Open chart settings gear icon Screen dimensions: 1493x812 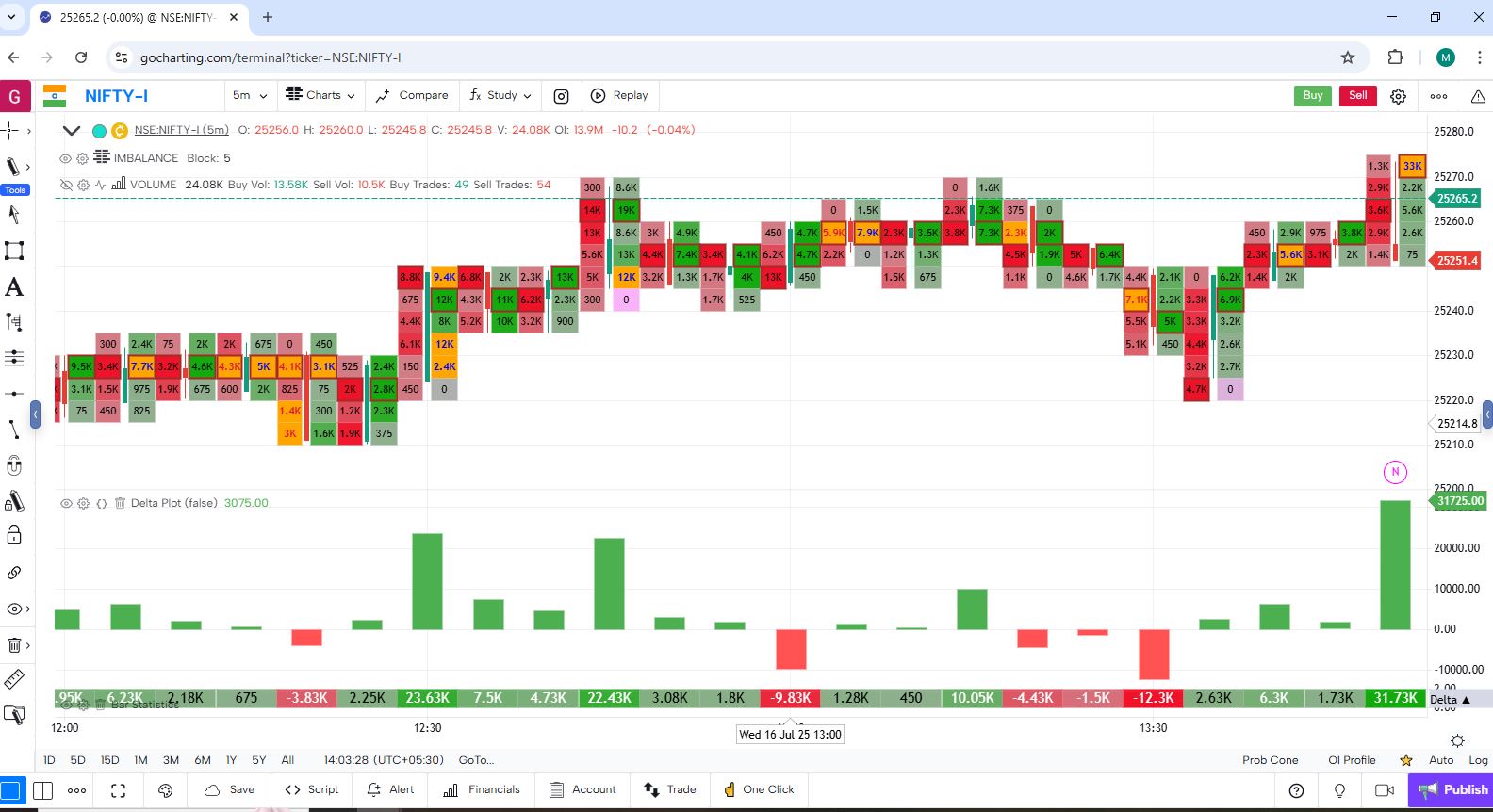click(1398, 96)
